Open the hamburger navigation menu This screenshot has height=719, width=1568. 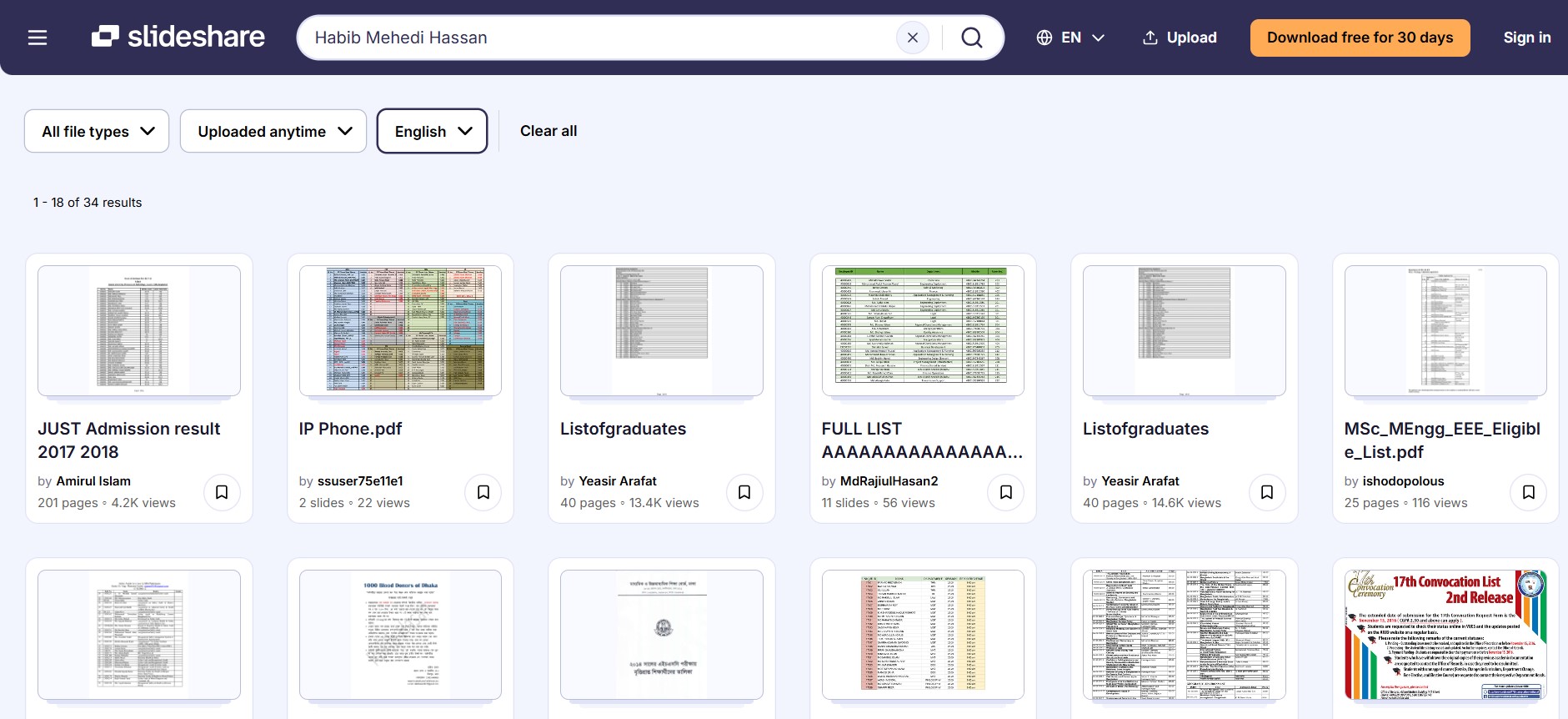point(38,38)
